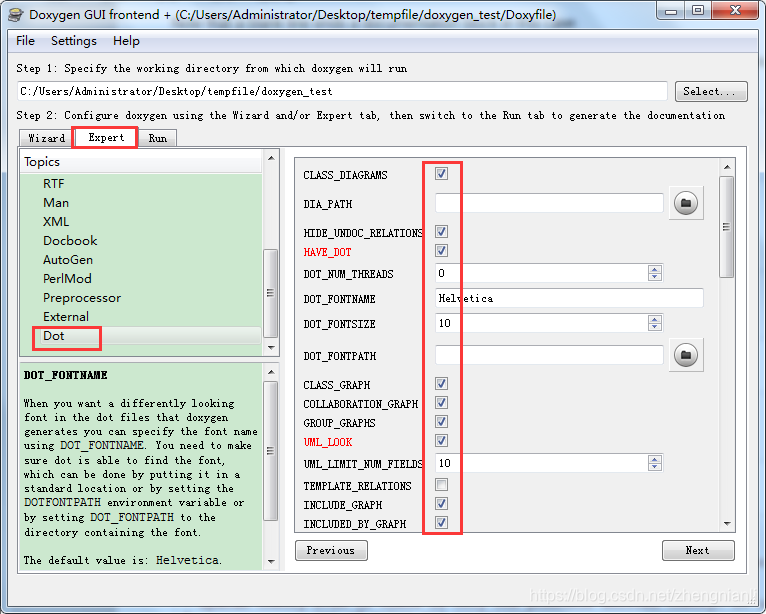Click the DOT_FONTNAME option label
The height and width of the screenshot is (614, 766).
pos(340,299)
